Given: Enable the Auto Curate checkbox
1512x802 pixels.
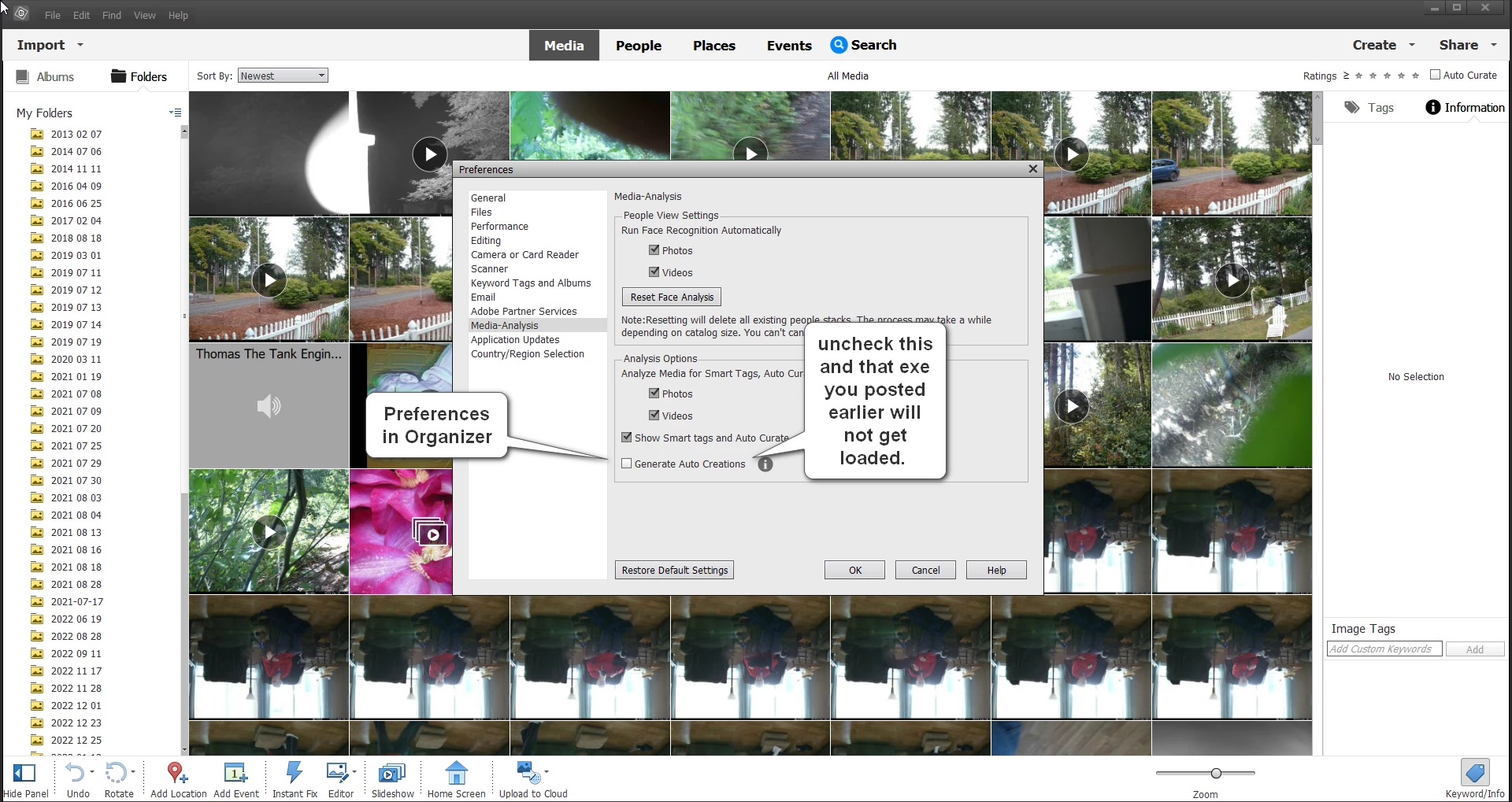Looking at the screenshot, I should pos(1435,75).
